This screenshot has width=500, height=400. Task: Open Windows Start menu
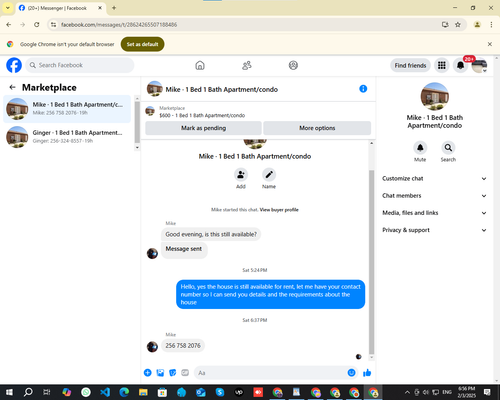click(9, 392)
